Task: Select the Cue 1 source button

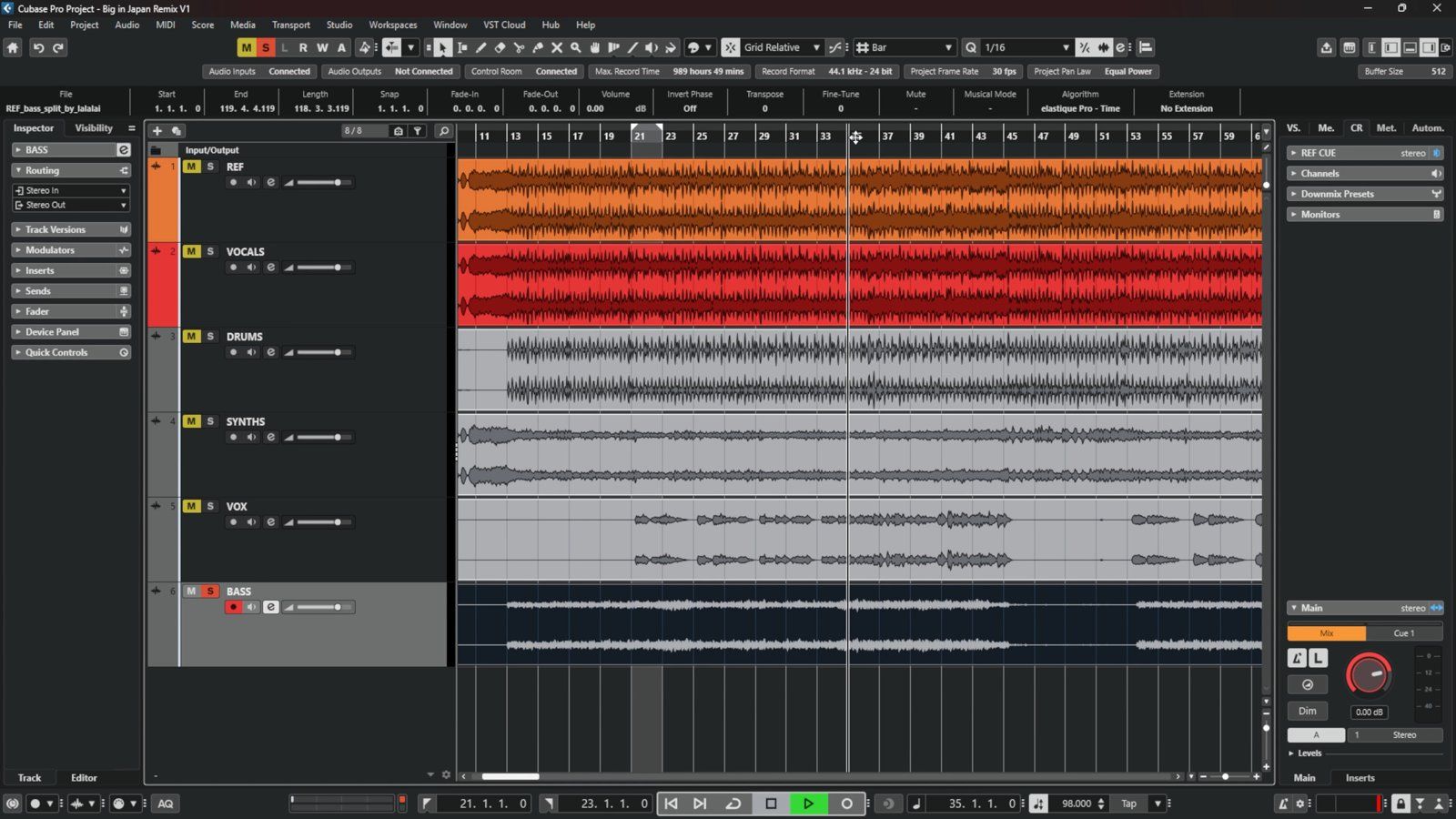Action: click(x=1404, y=633)
